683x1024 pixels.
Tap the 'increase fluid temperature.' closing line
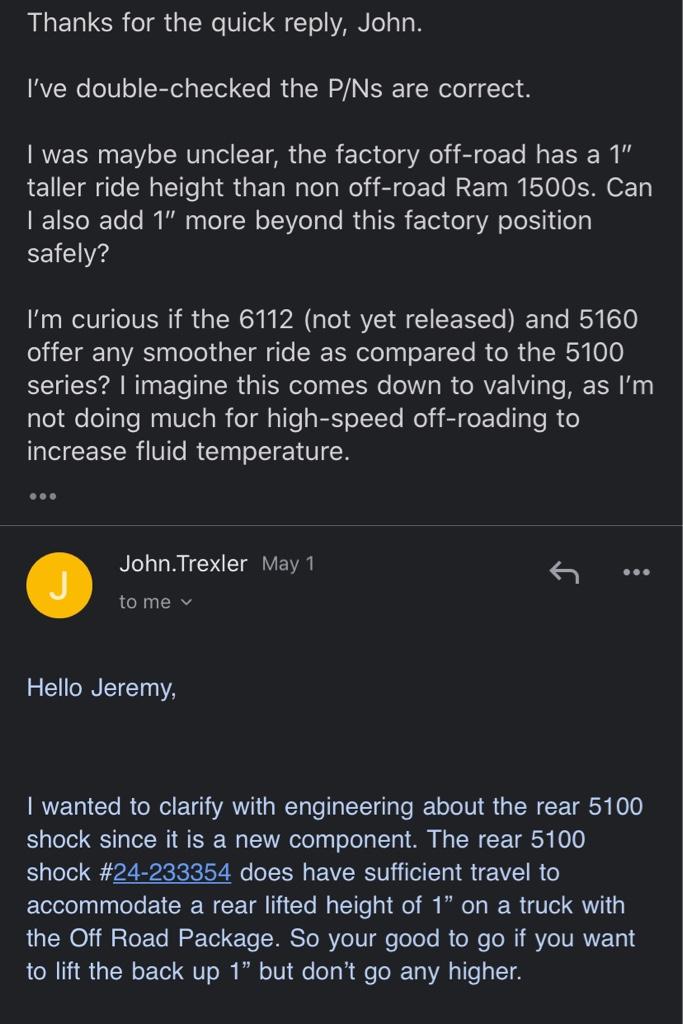pyautogui.click(x=188, y=451)
